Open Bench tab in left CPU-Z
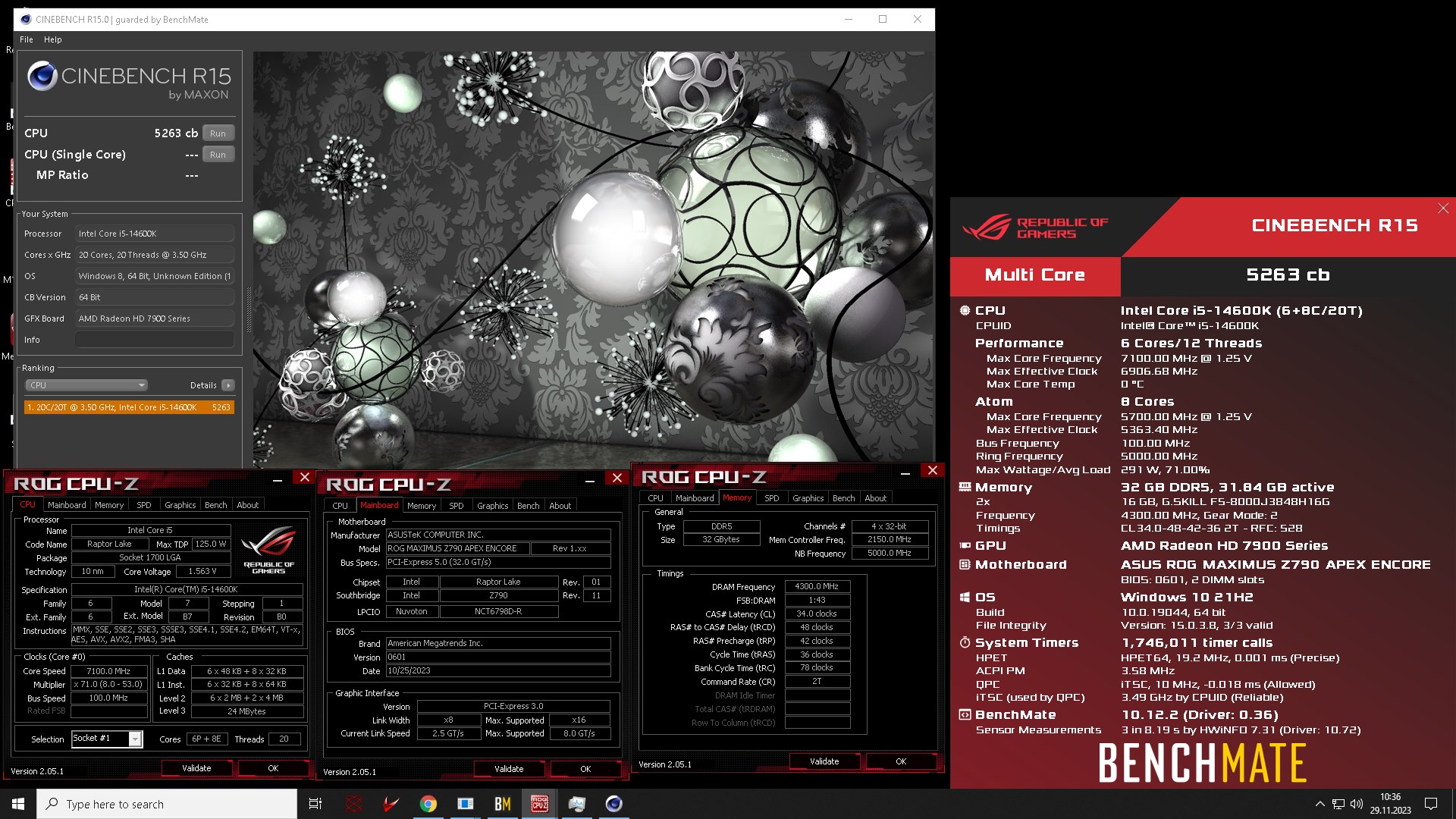Image resolution: width=1456 pixels, height=819 pixels. click(216, 505)
